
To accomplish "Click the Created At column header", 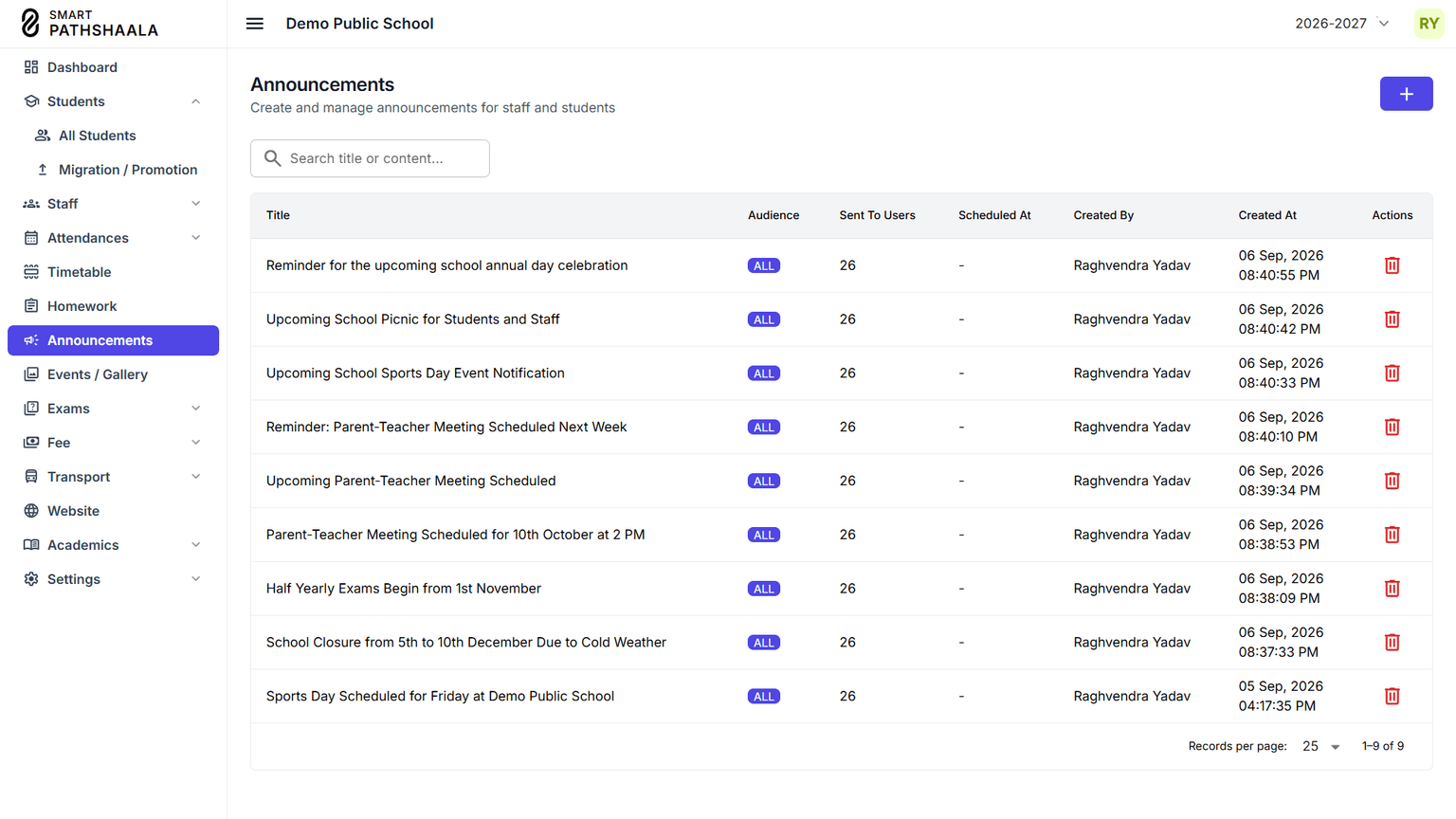I will point(1267,215).
